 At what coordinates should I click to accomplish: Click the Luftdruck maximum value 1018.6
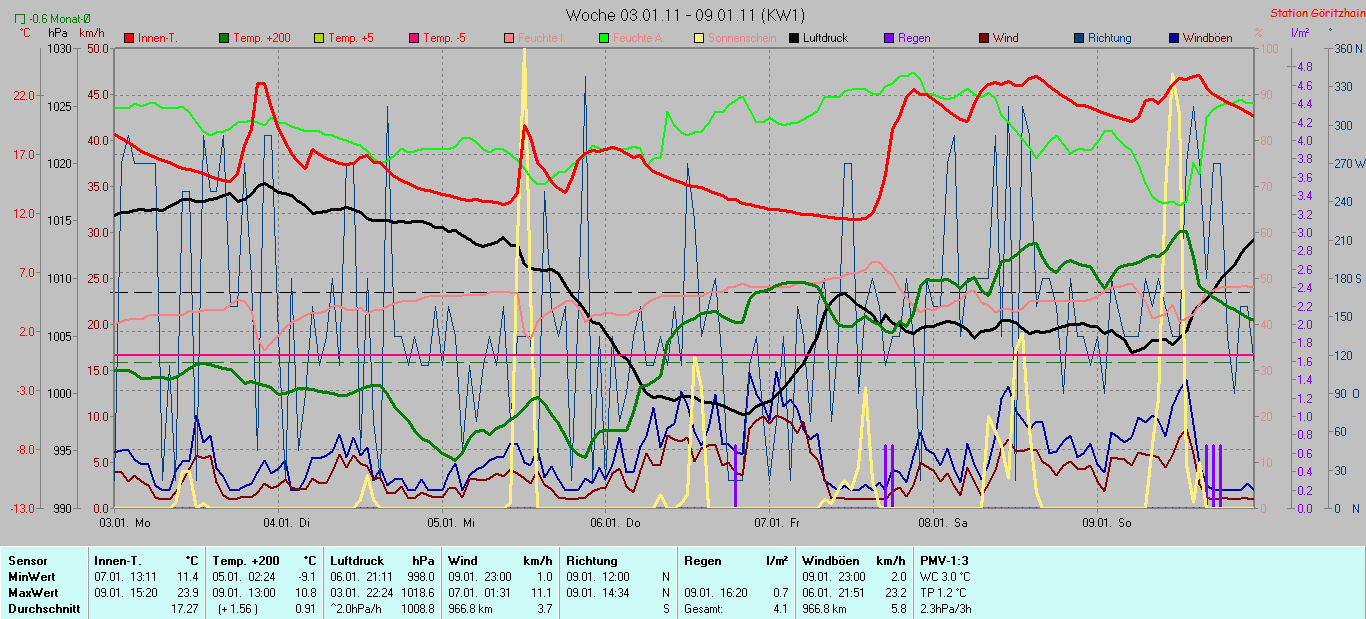[418, 593]
